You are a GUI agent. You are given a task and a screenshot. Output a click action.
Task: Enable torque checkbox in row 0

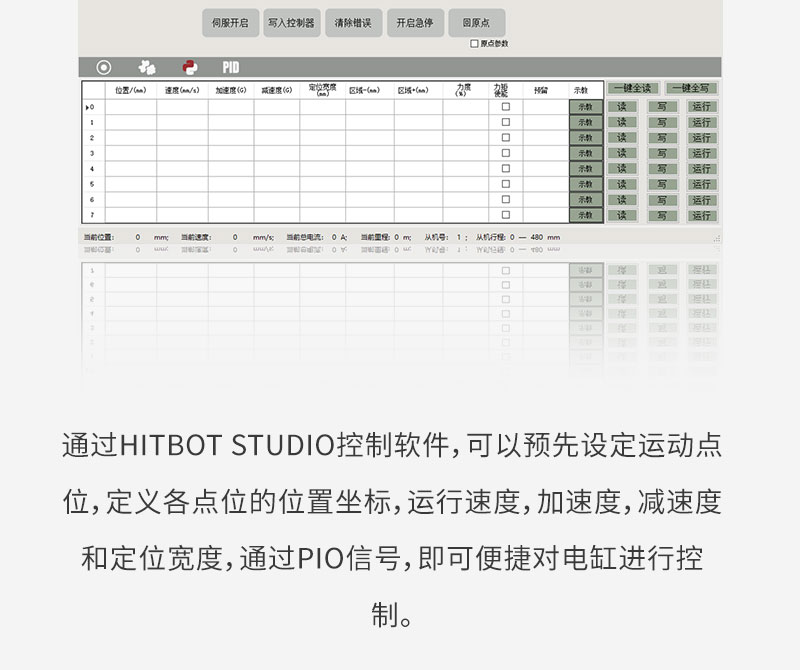click(505, 106)
